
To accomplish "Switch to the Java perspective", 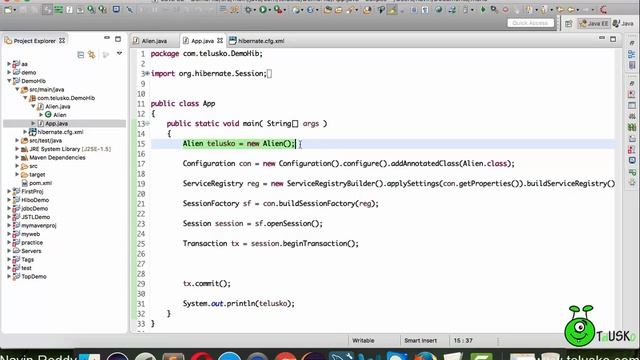I will point(624,24).
